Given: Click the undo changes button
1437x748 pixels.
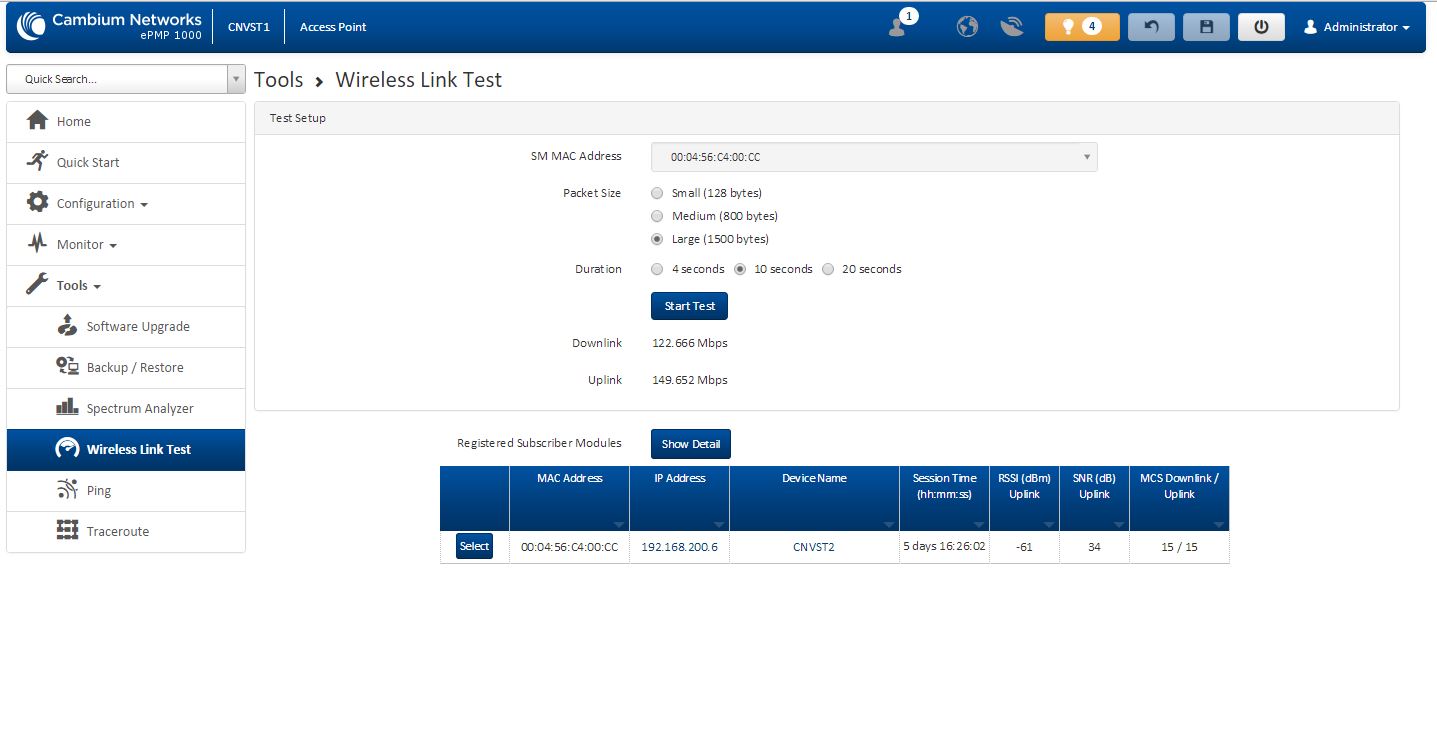Looking at the screenshot, I should click(x=1151, y=27).
